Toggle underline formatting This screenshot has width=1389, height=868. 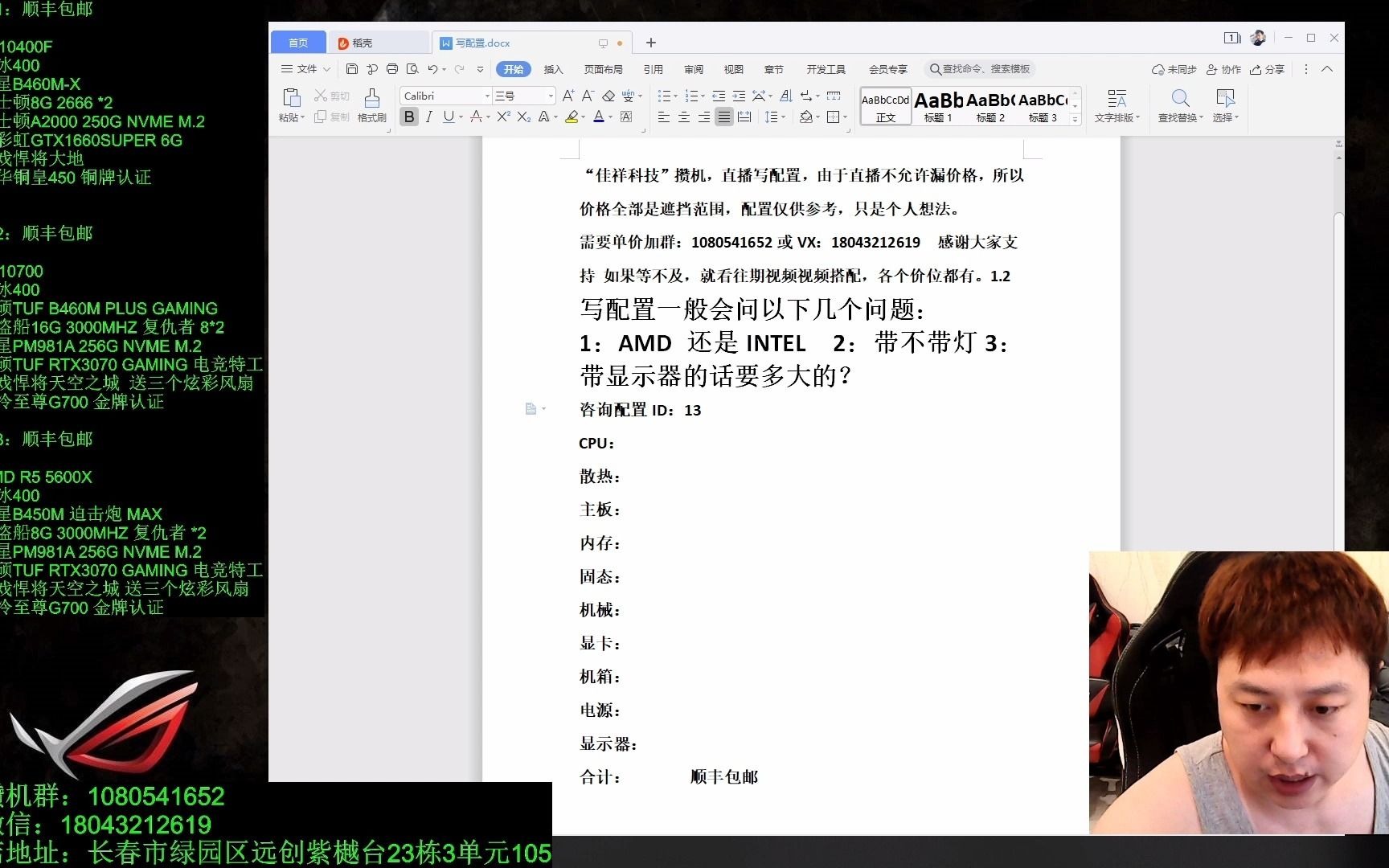(449, 117)
